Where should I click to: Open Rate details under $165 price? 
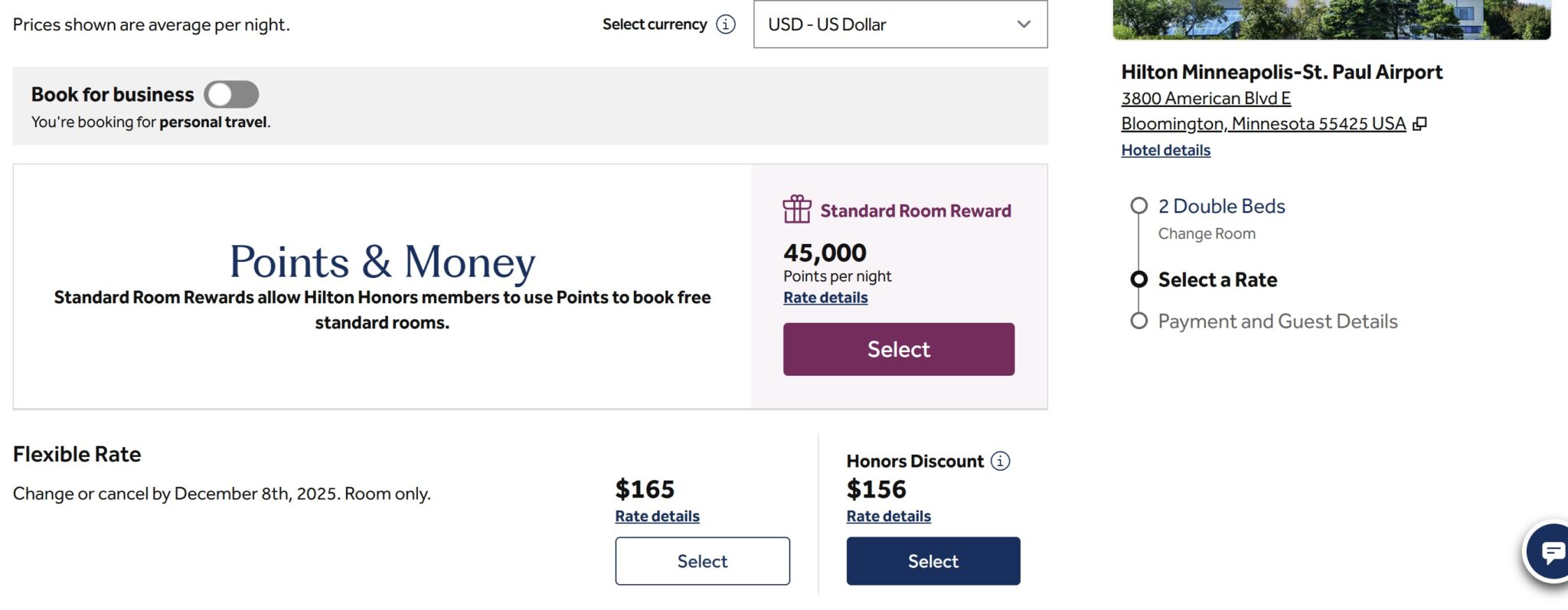657,517
